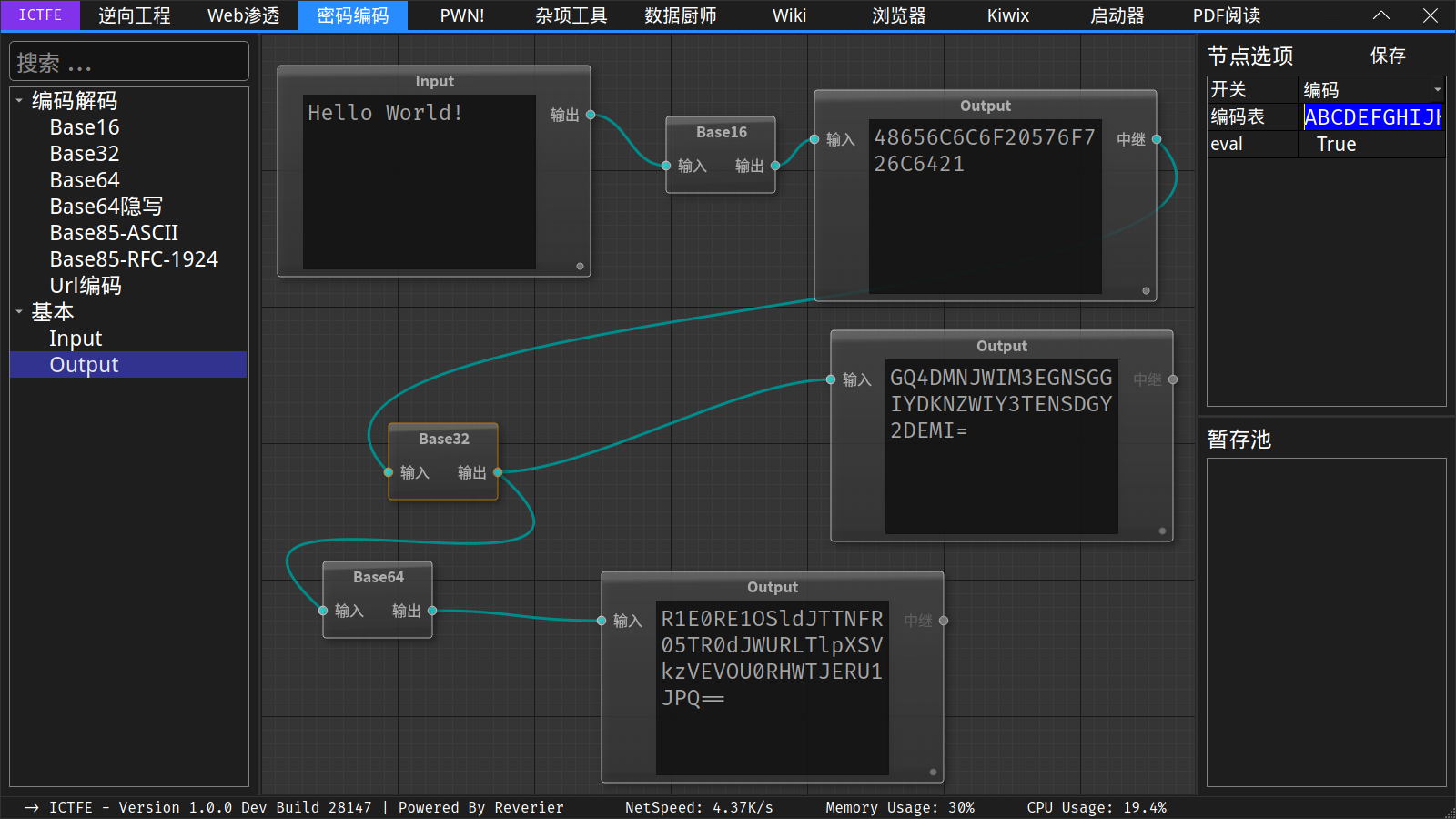Click the 暂存池 panel area
1456x819 pixels.
click(x=1326, y=622)
